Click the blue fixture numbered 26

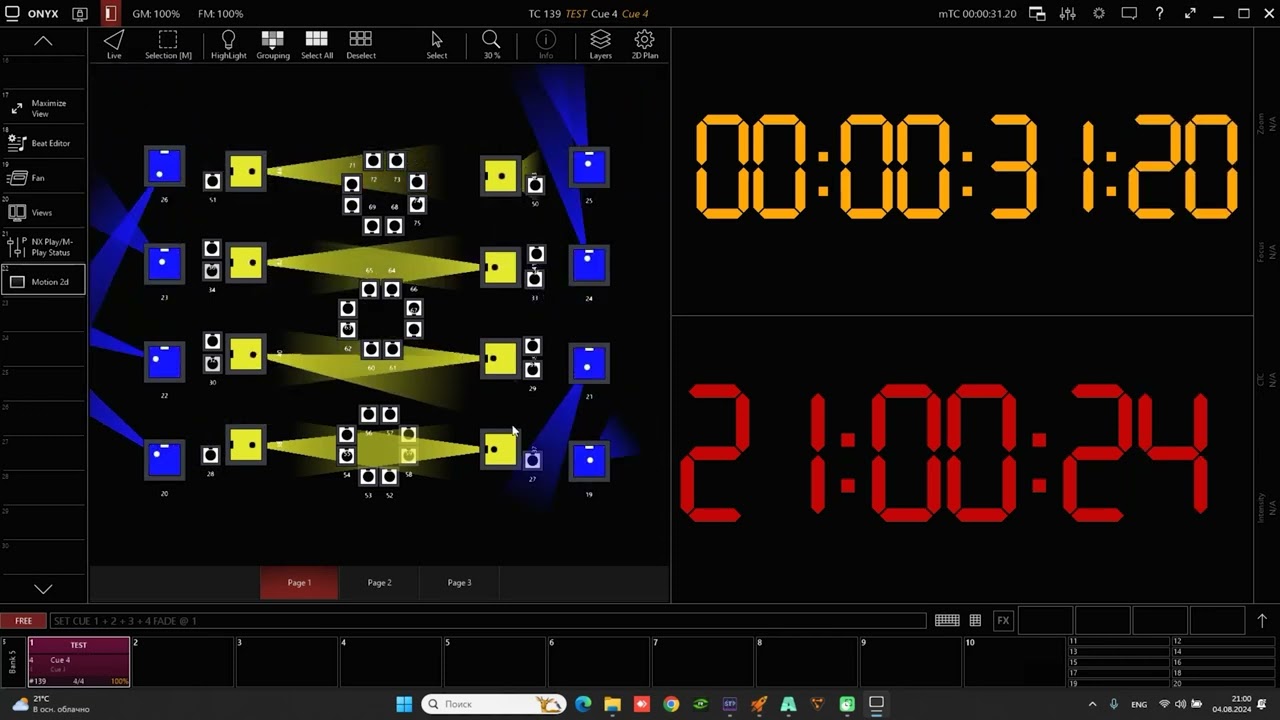pos(164,167)
